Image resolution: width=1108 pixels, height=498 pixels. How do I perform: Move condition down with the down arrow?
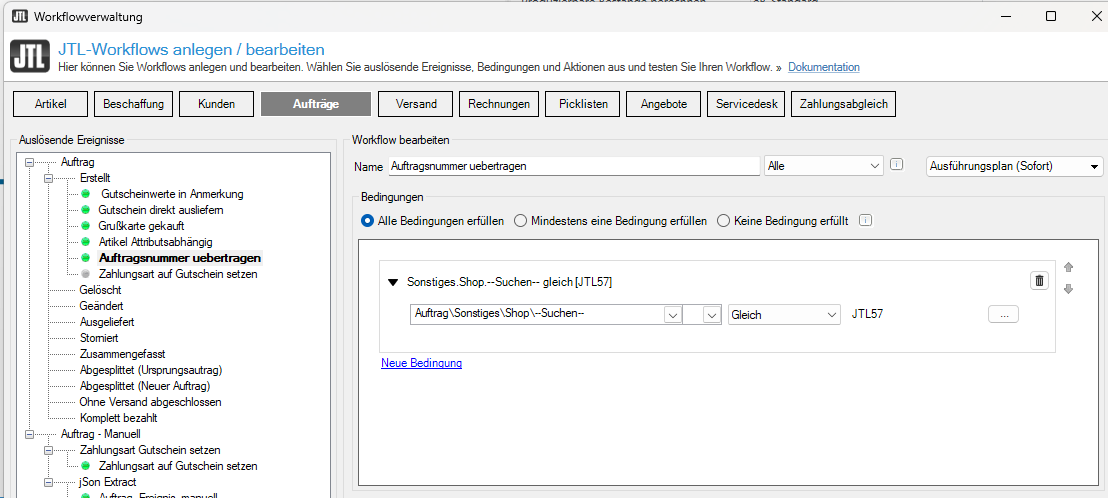(x=1068, y=289)
